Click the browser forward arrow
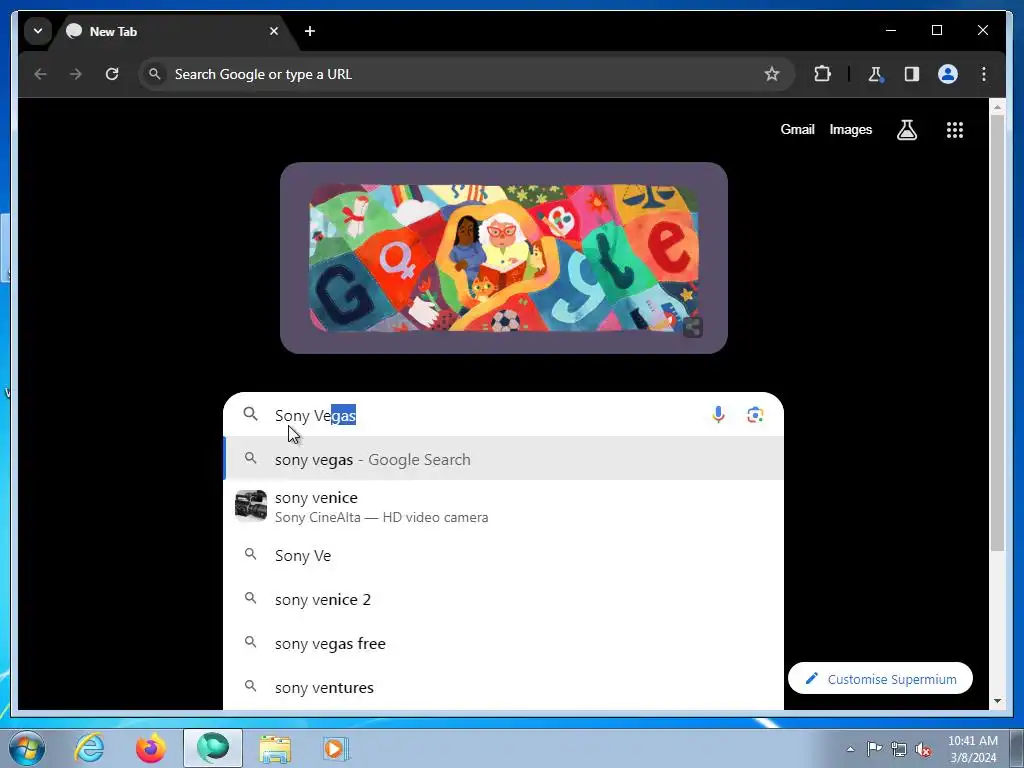Screen dimensions: 1024x768 click(76, 74)
